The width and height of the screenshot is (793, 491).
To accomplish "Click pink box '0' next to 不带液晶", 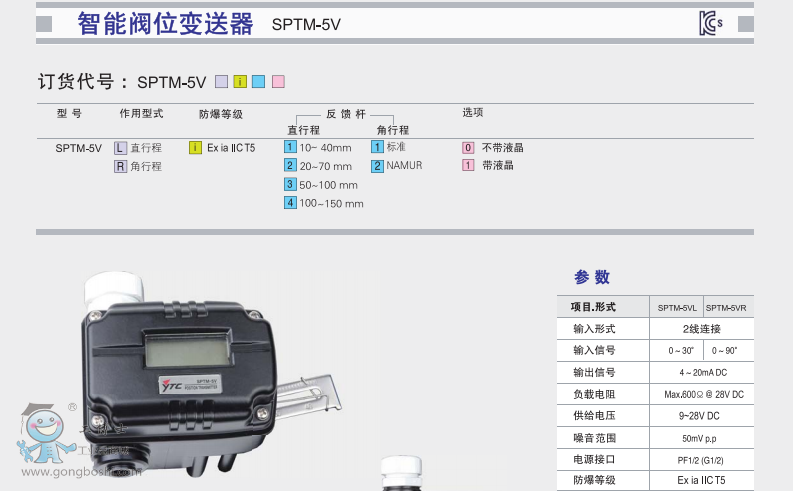I will tap(468, 148).
